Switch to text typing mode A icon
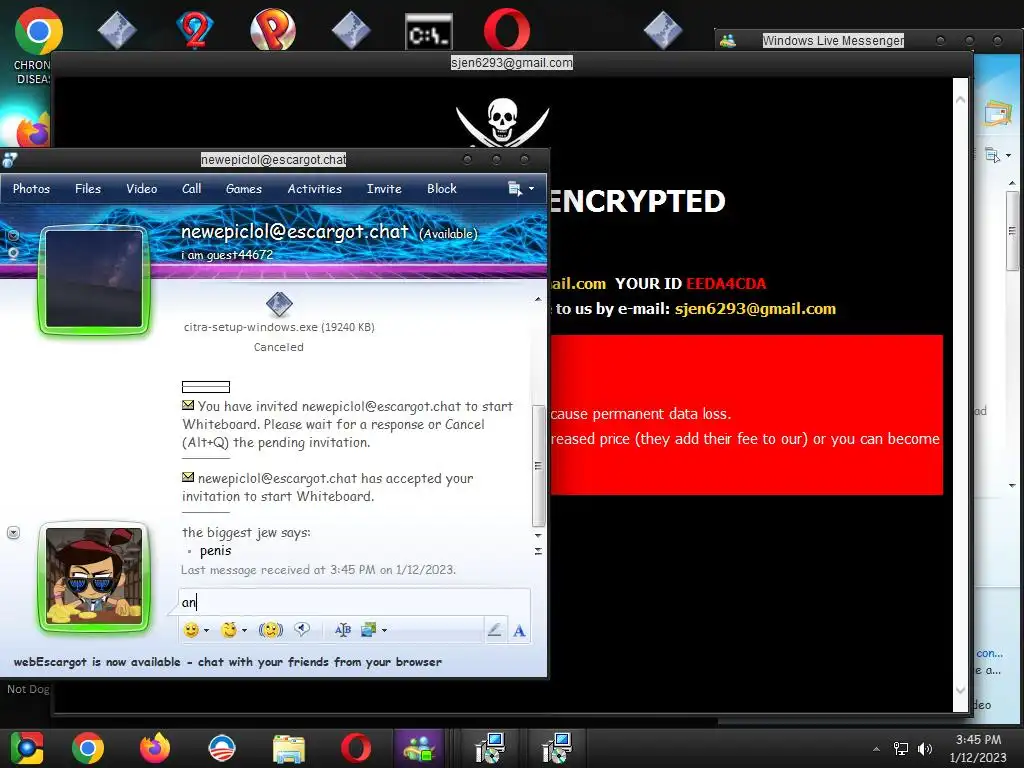Screen dimensions: 1024x768 point(519,630)
